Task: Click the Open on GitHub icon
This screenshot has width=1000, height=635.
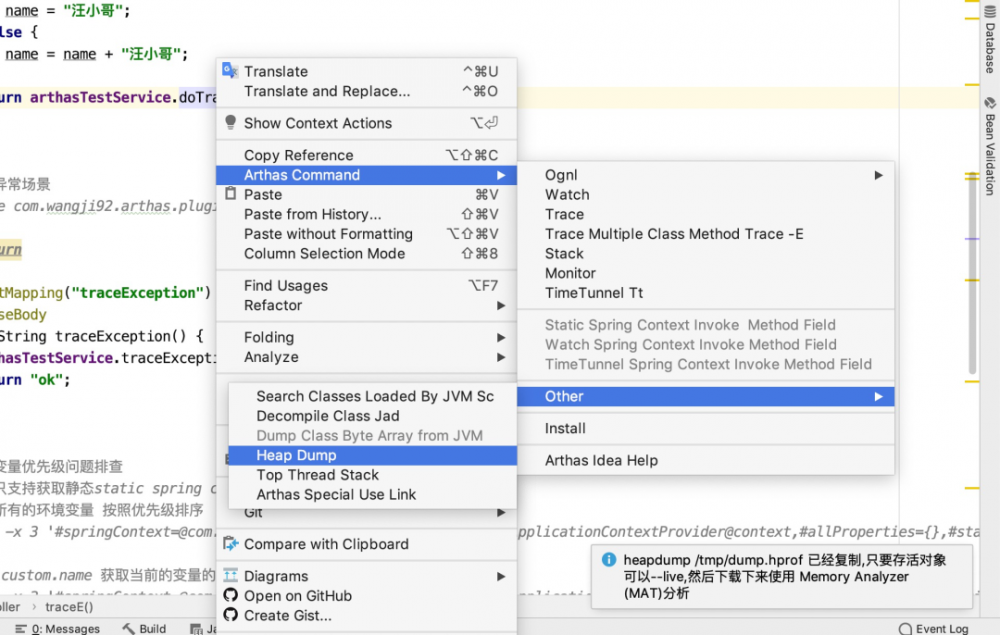Action: pyautogui.click(x=230, y=596)
